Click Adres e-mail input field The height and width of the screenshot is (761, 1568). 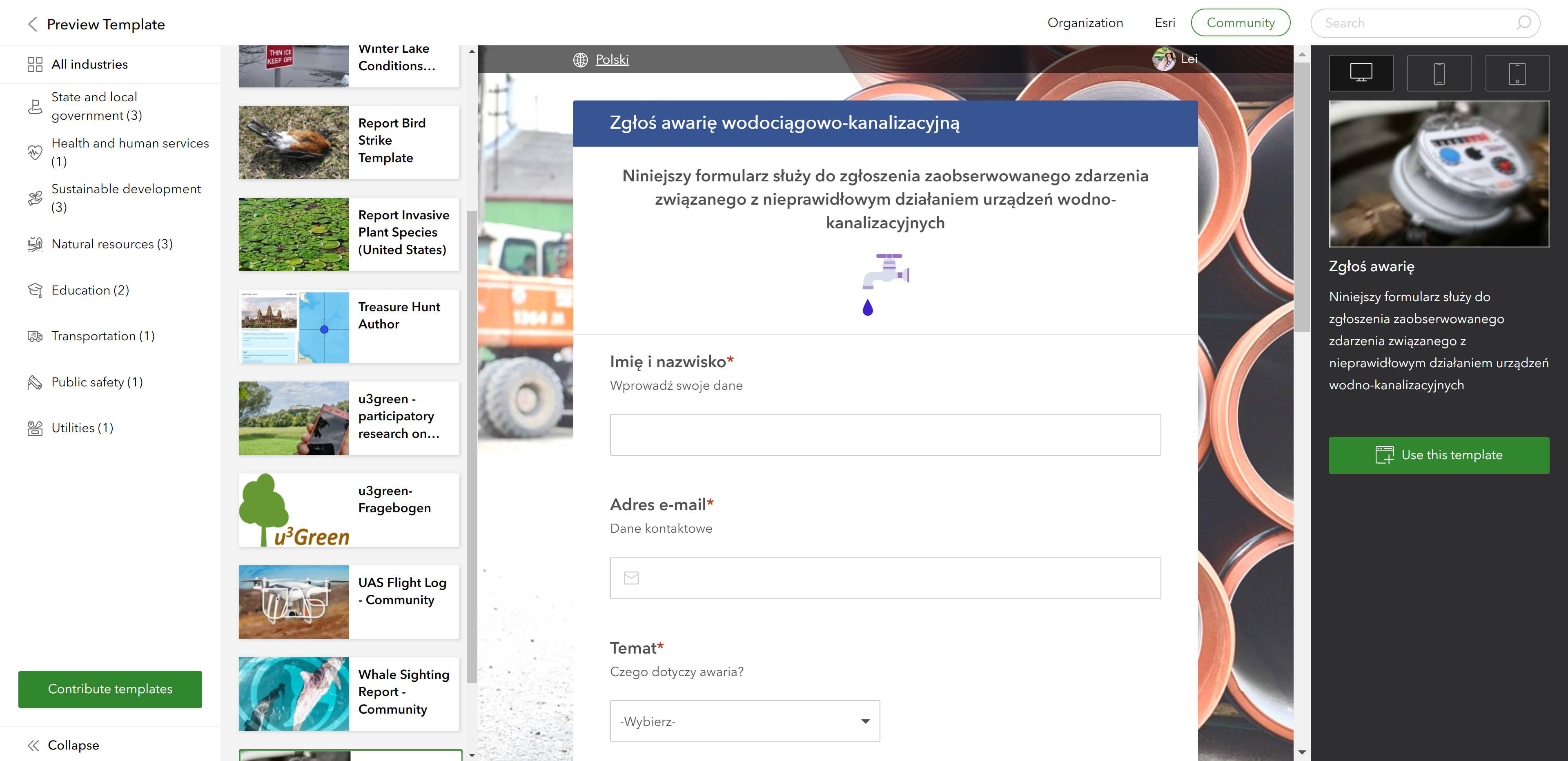[x=885, y=578]
